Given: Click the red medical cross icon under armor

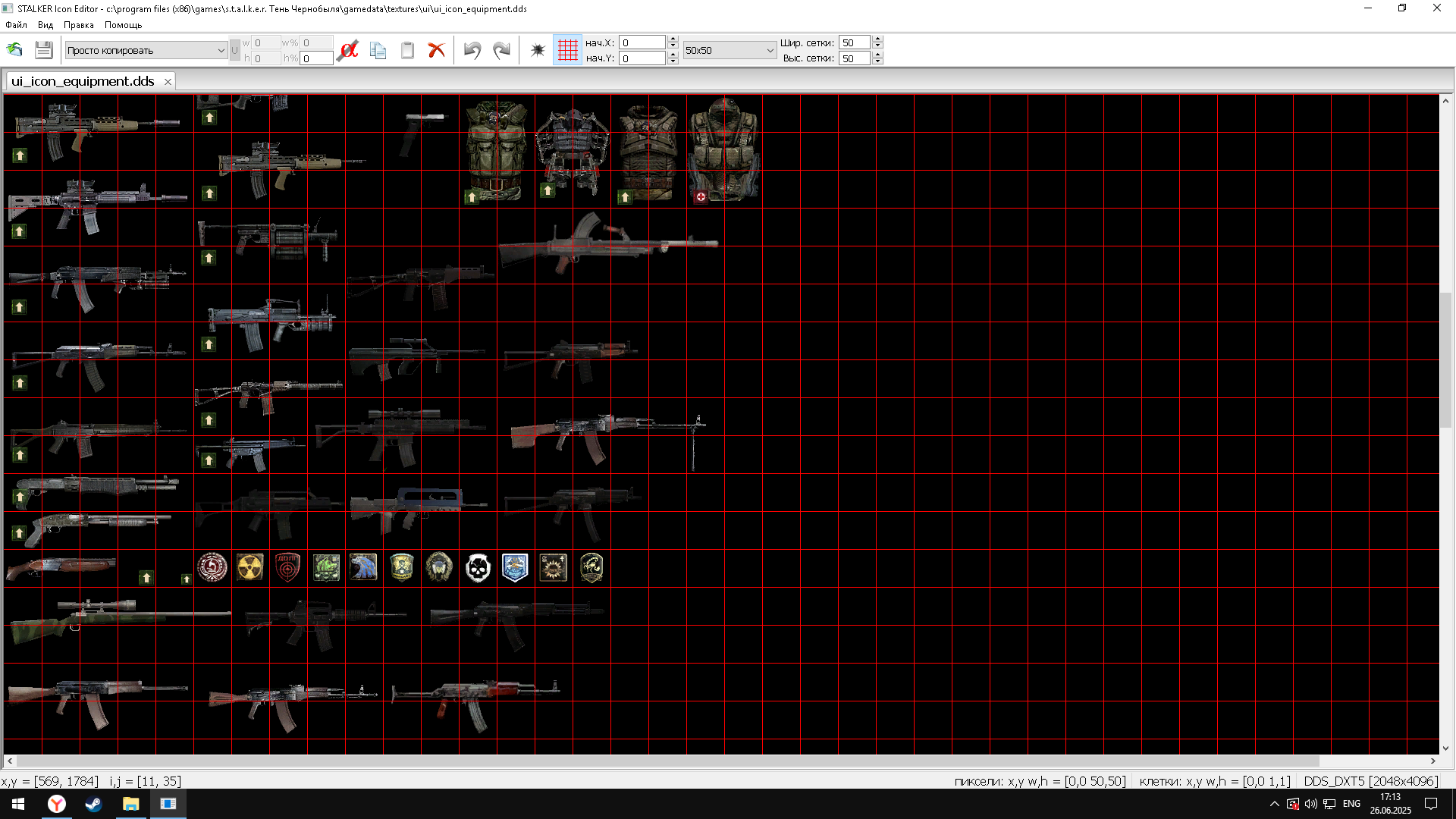Looking at the screenshot, I should (x=701, y=196).
